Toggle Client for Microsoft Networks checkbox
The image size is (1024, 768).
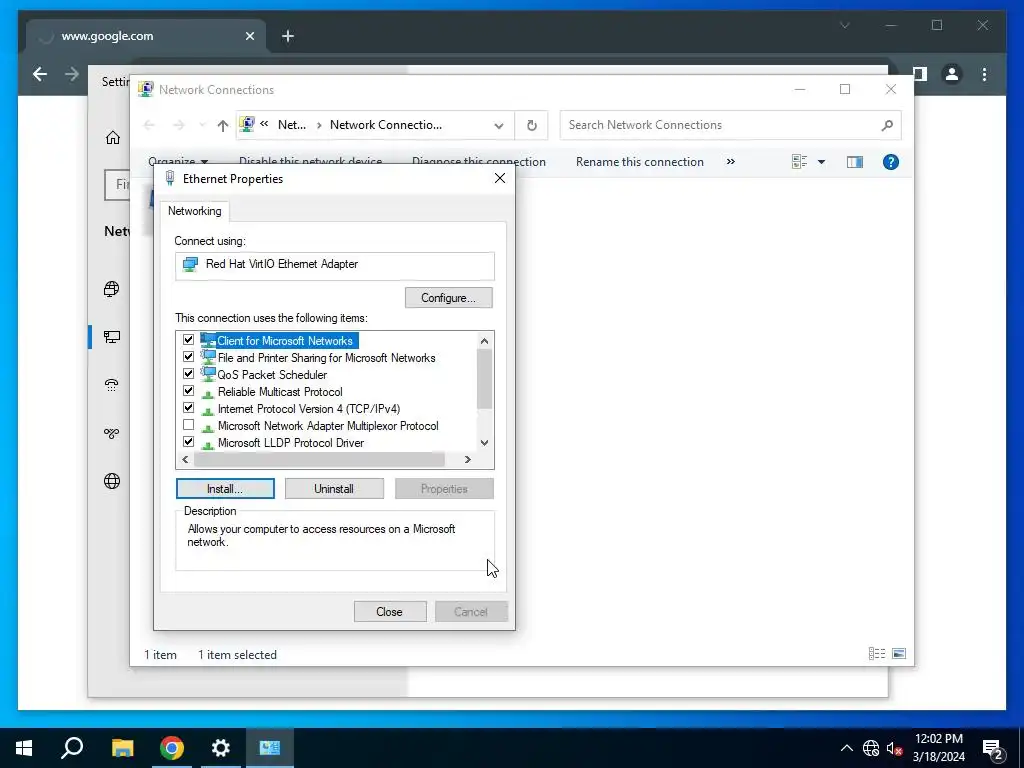point(189,340)
